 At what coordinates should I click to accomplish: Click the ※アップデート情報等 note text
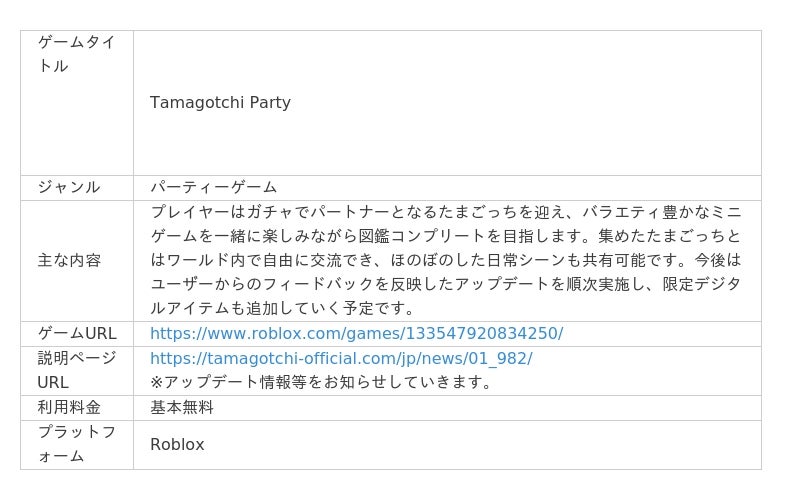[x=320, y=382]
